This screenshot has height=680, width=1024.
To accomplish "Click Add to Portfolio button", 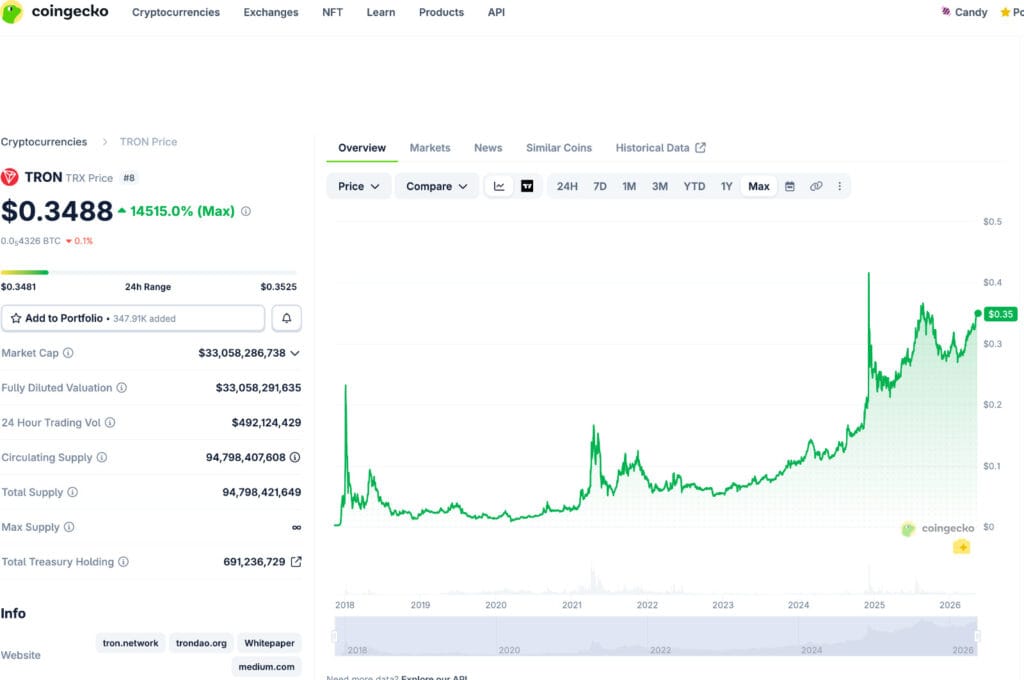I will point(133,318).
